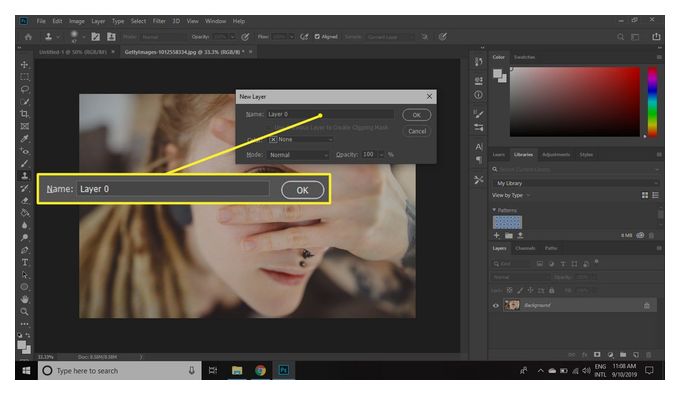The width and height of the screenshot is (680, 395).
Task: Select the Pen tool
Action: coord(25,250)
